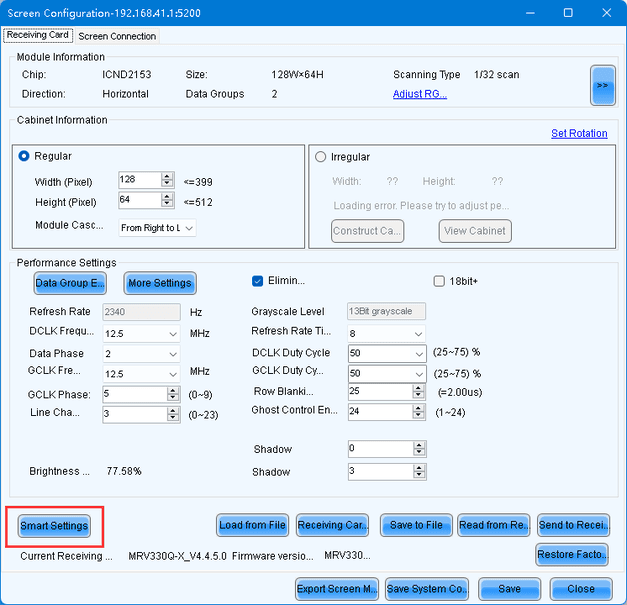Viewport: 627px width, 605px height.
Task: Adjust the Row Blanking spinner
Action: pos(418,392)
